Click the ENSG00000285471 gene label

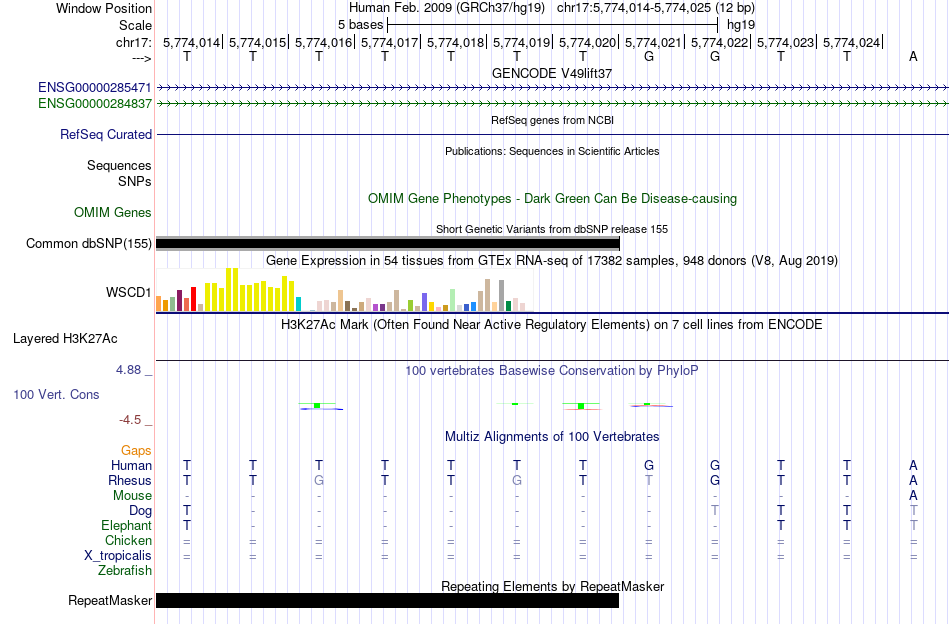(x=95, y=88)
